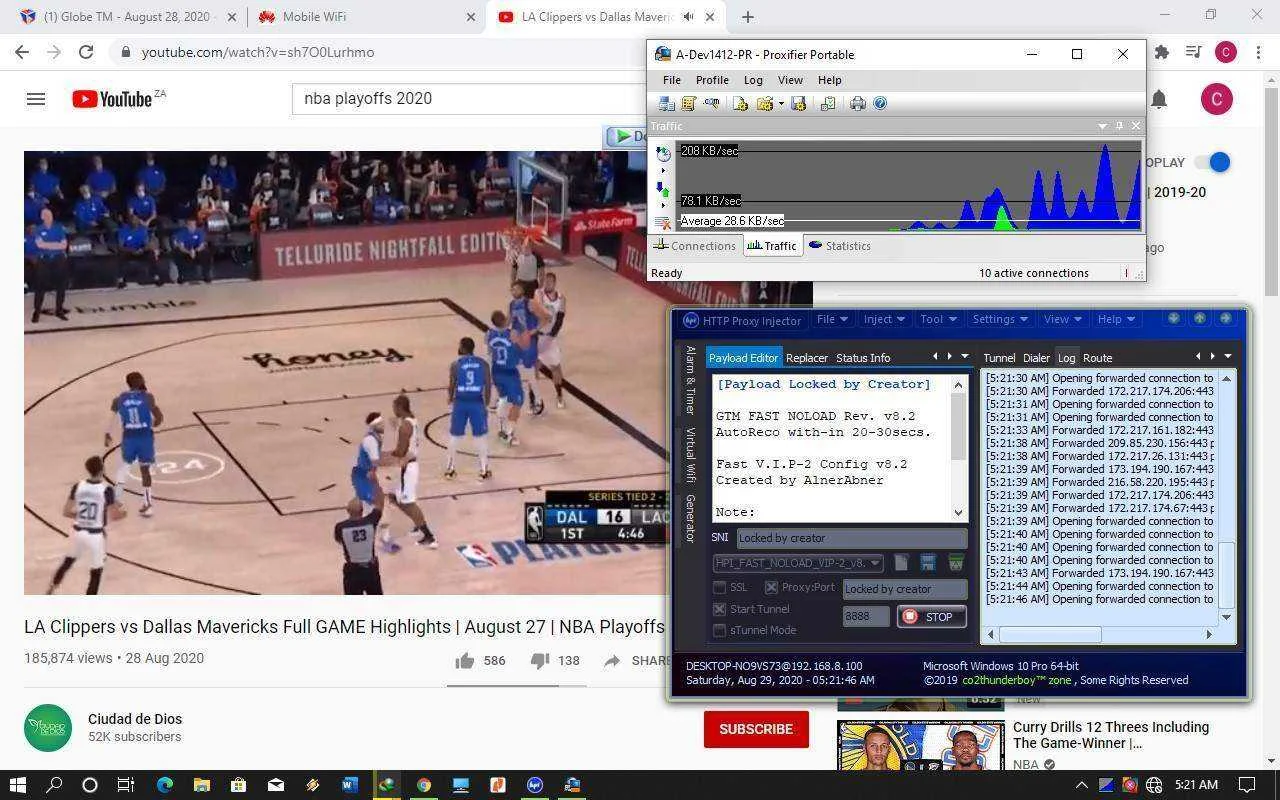This screenshot has height=800, width=1280.
Task: Toggle Start Tunnel checkbox
Action: pos(719,609)
